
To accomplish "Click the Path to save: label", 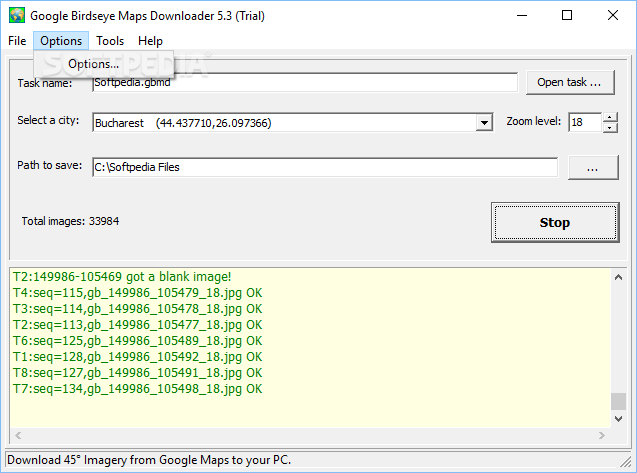I will [x=50, y=165].
